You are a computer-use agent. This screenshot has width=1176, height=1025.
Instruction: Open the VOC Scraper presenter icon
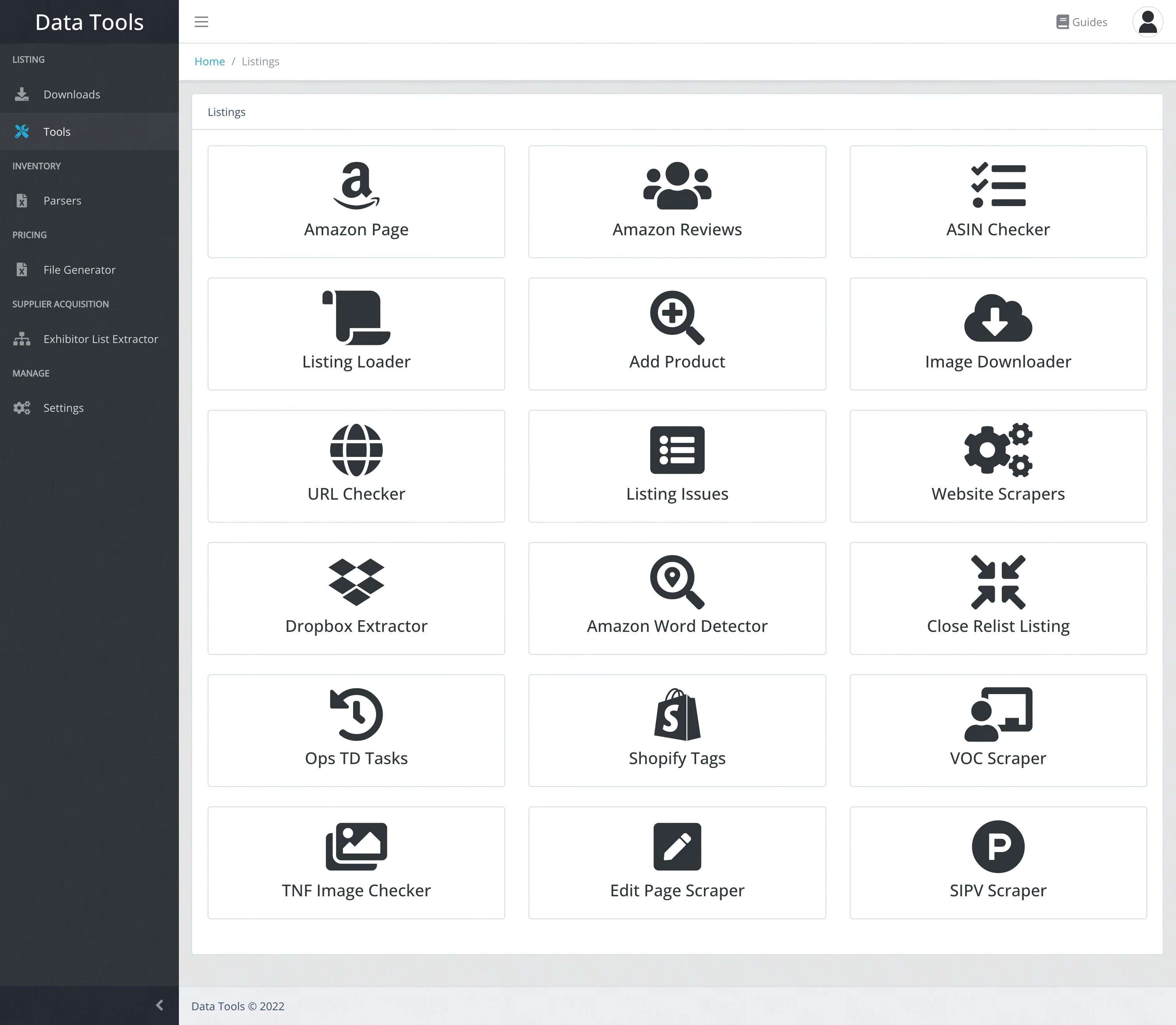[998, 714]
